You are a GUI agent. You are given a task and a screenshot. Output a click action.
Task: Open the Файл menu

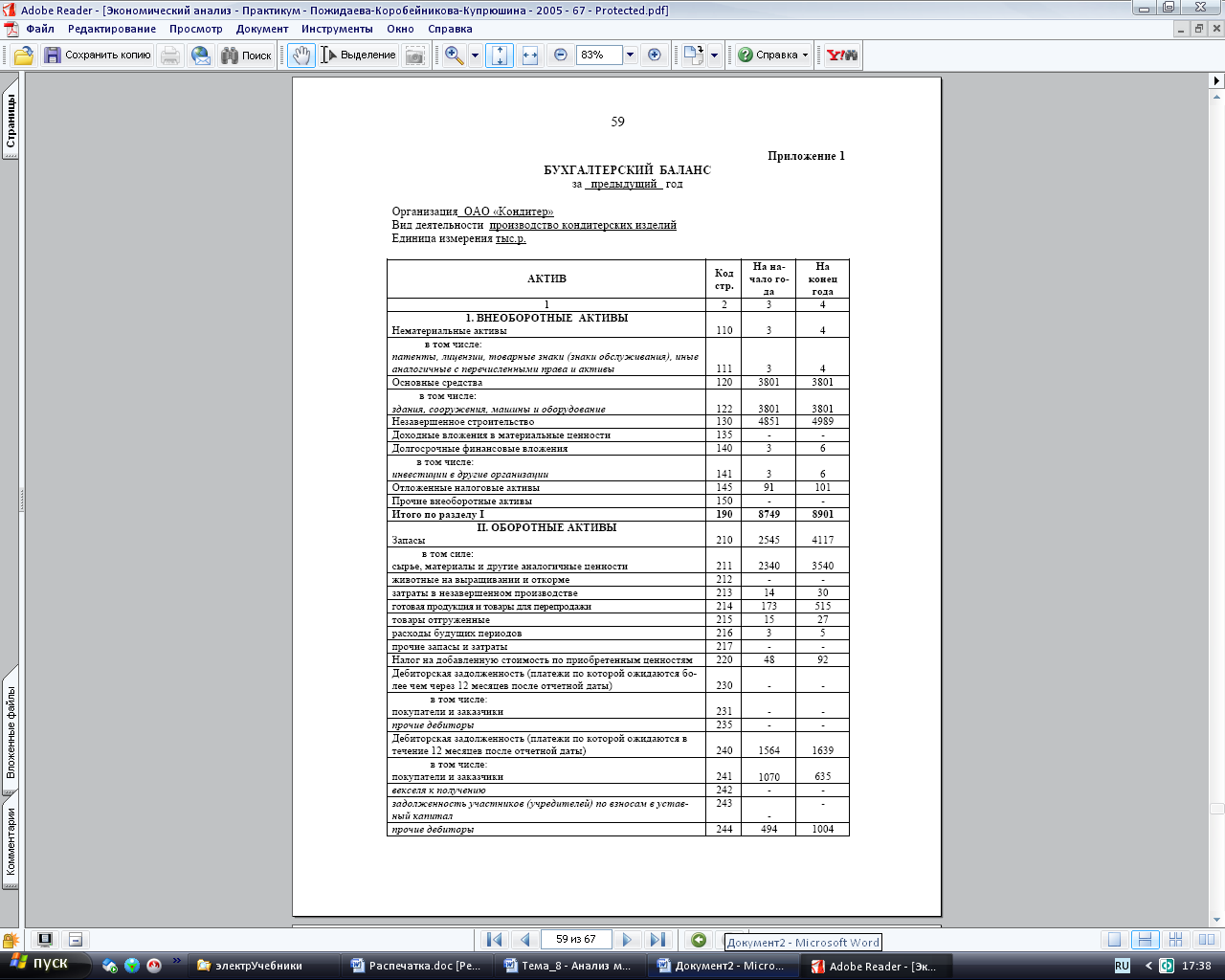(40, 29)
